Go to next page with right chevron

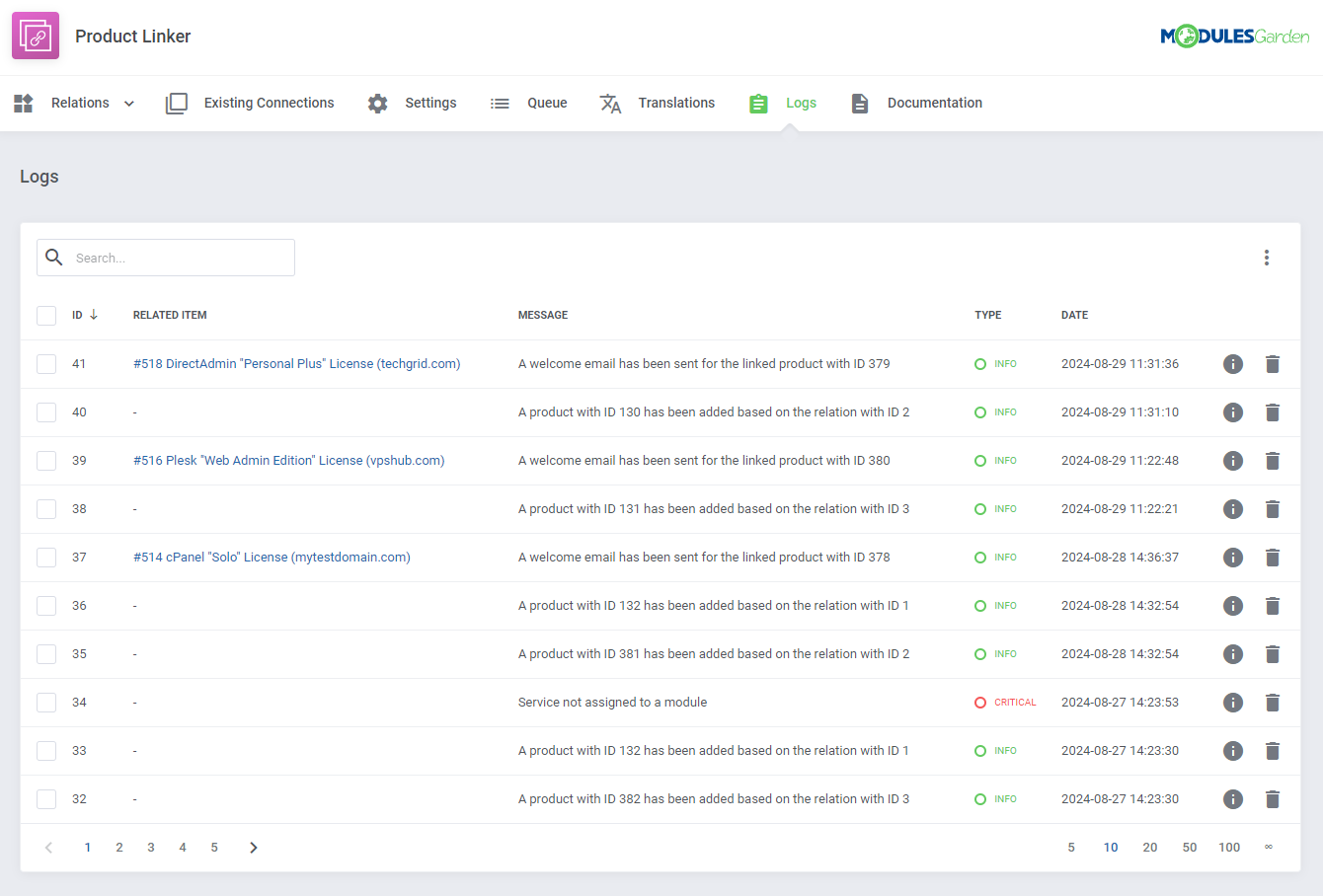tap(254, 848)
